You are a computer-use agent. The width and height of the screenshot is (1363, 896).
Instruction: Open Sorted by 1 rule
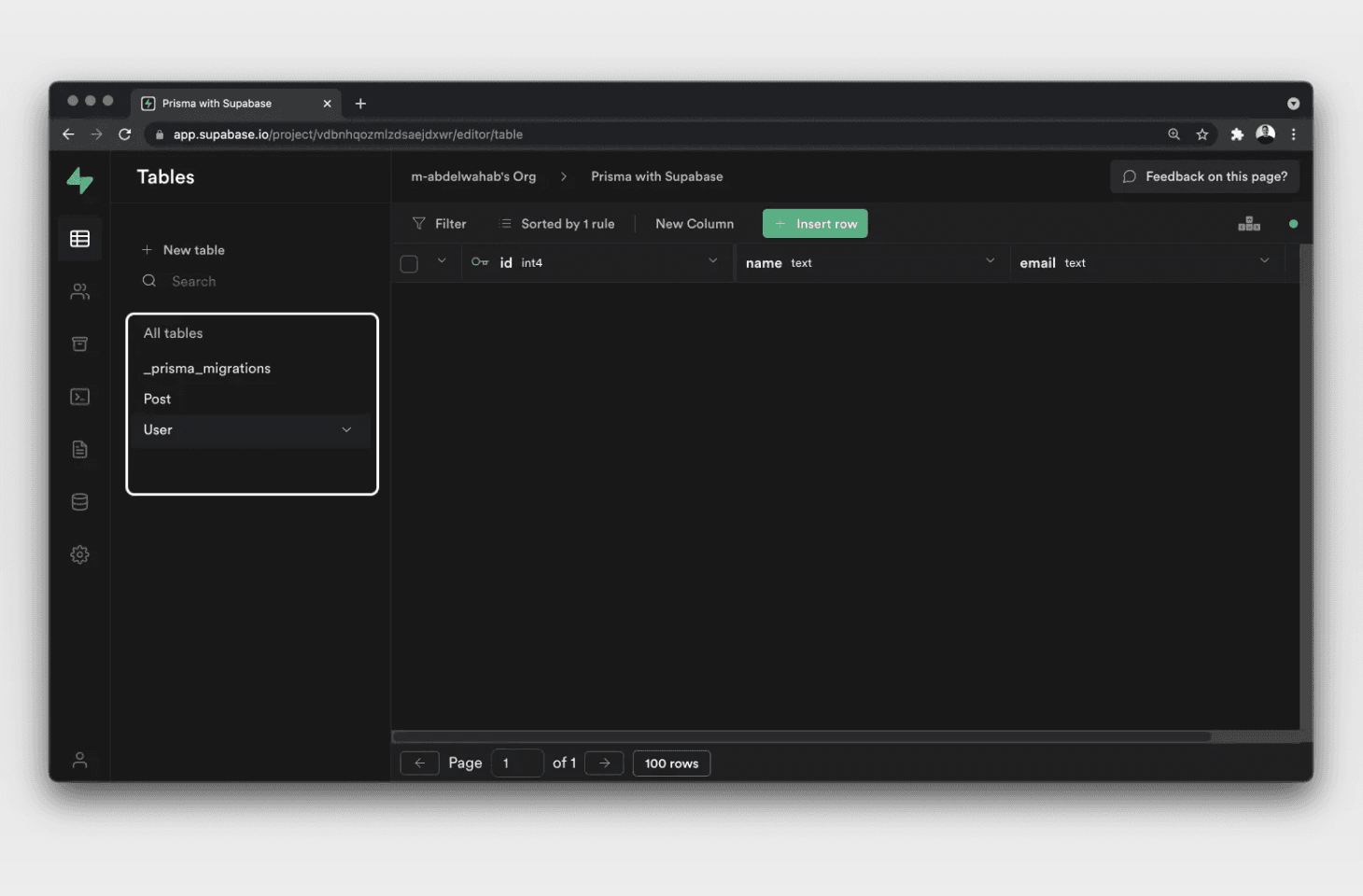[557, 224]
